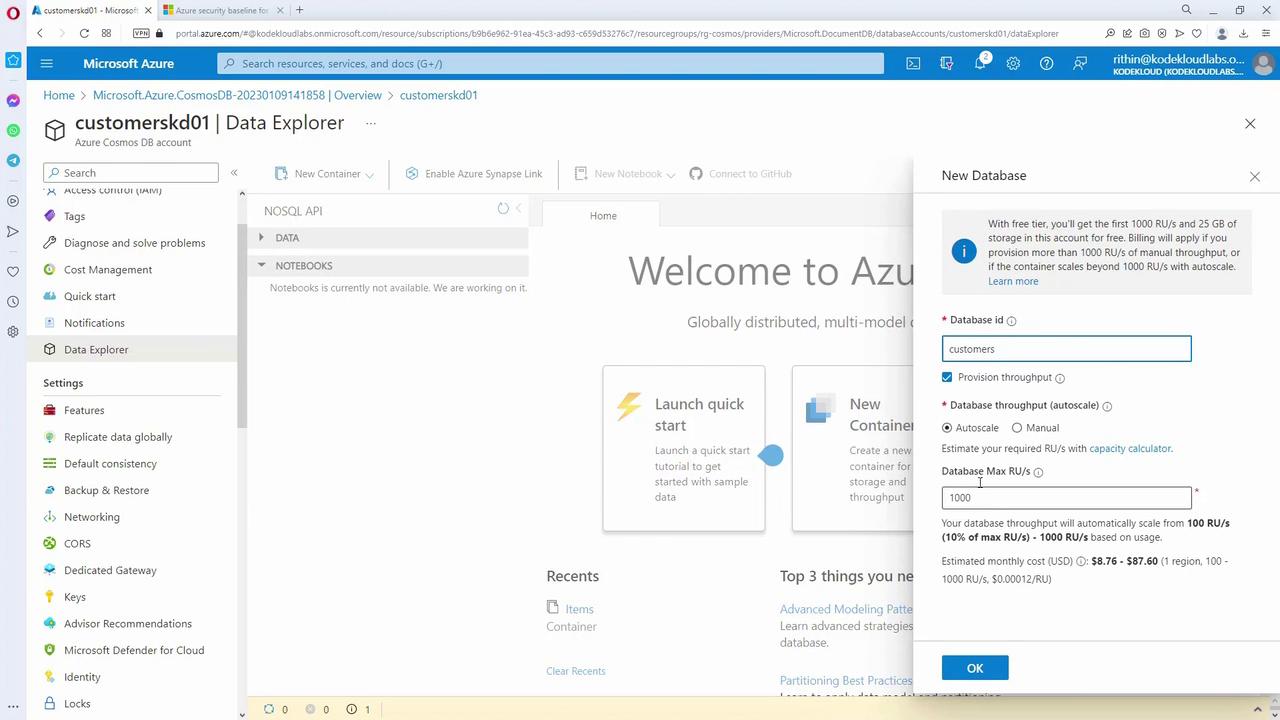
Task: Open Azure portal settings gear
Action: tap(1013, 63)
